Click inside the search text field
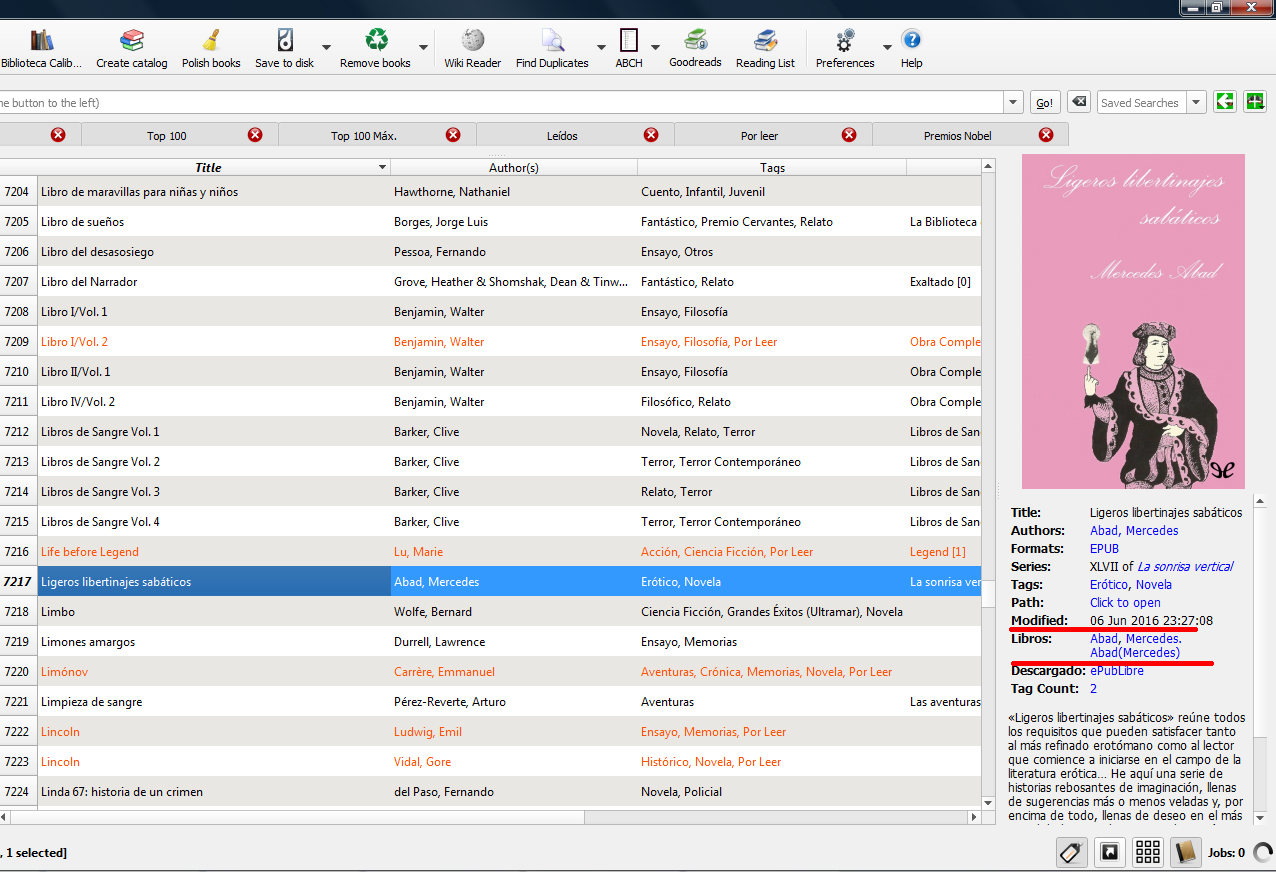The image size is (1276, 872). [501, 103]
